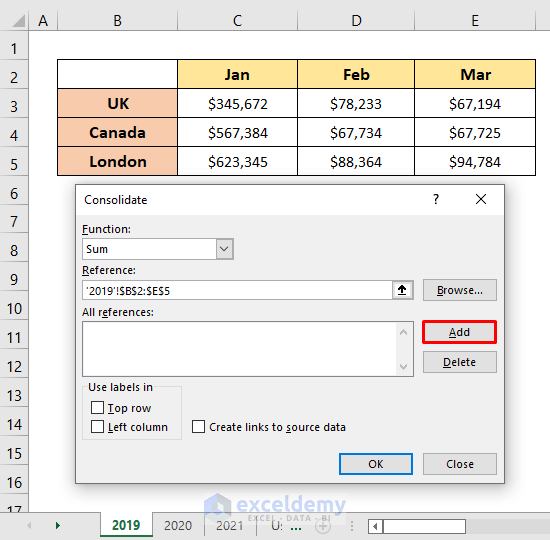Select column D header

click(356, 21)
